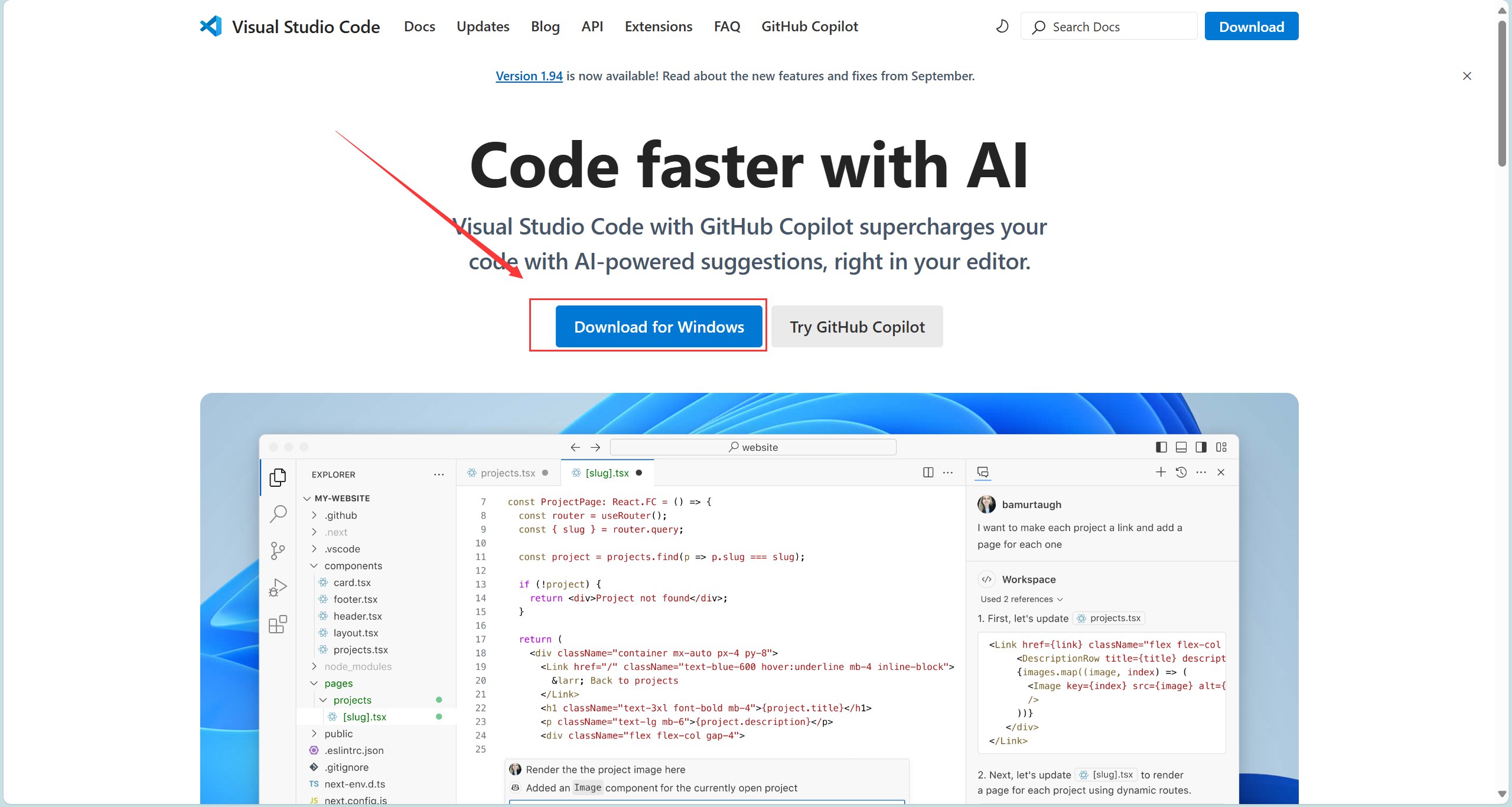
Task: Click the Visual Studio Code logo icon
Action: (x=211, y=26)
